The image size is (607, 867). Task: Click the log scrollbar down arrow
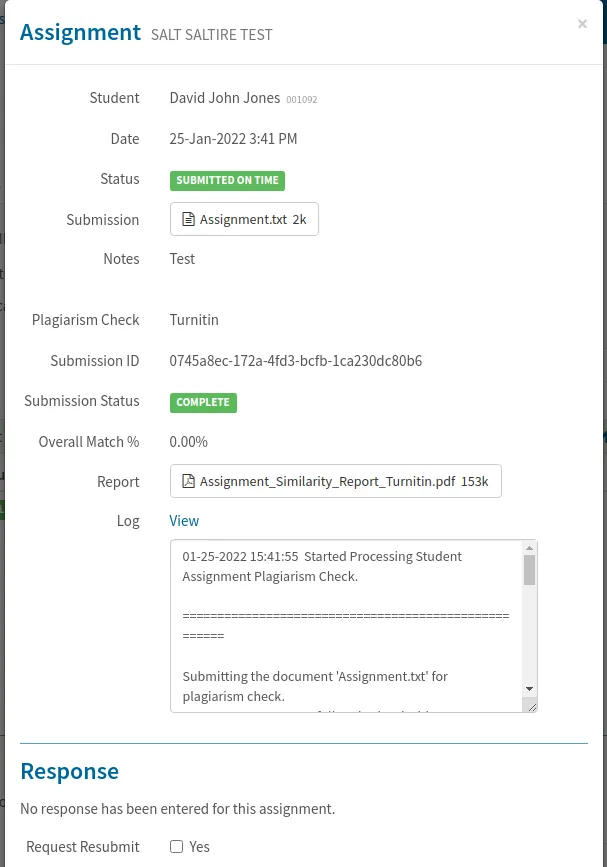coord(529,689)
